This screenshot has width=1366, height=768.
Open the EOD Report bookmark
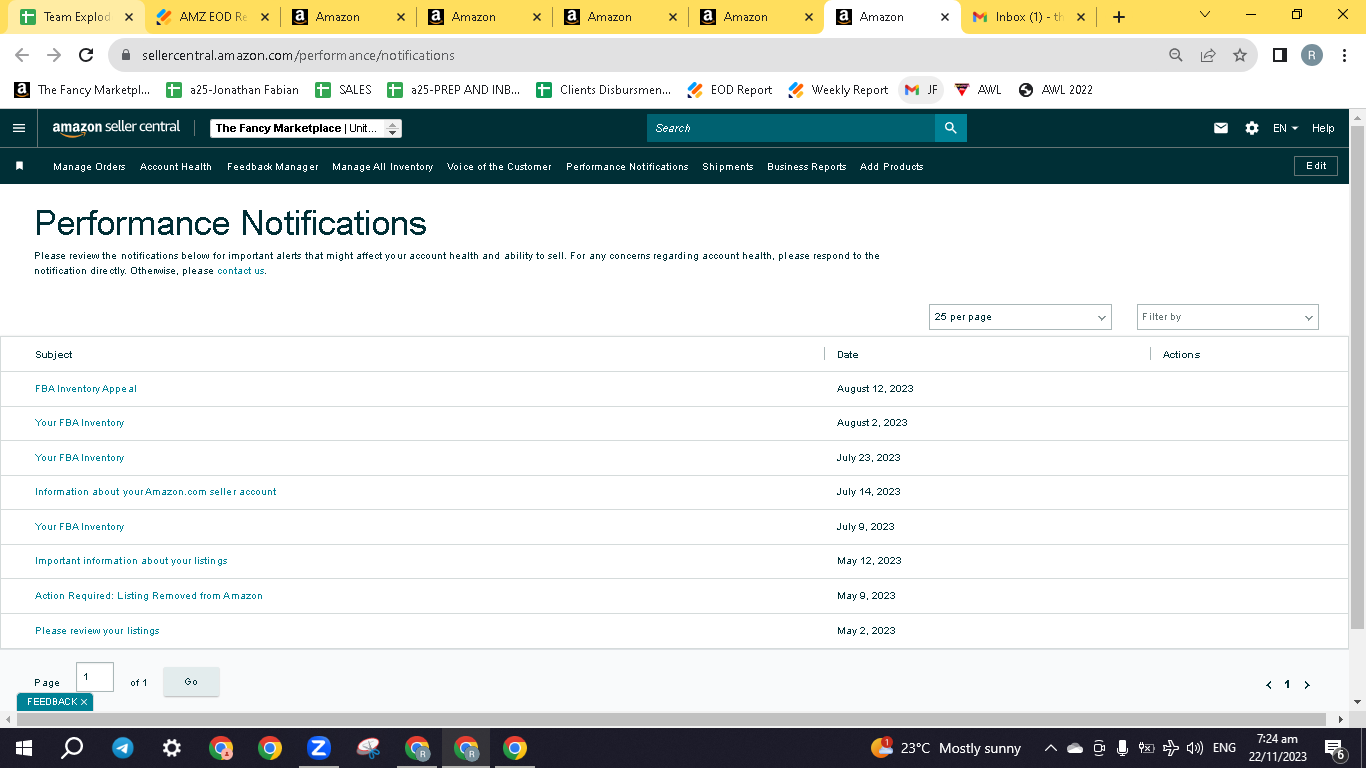pos(730,90)
